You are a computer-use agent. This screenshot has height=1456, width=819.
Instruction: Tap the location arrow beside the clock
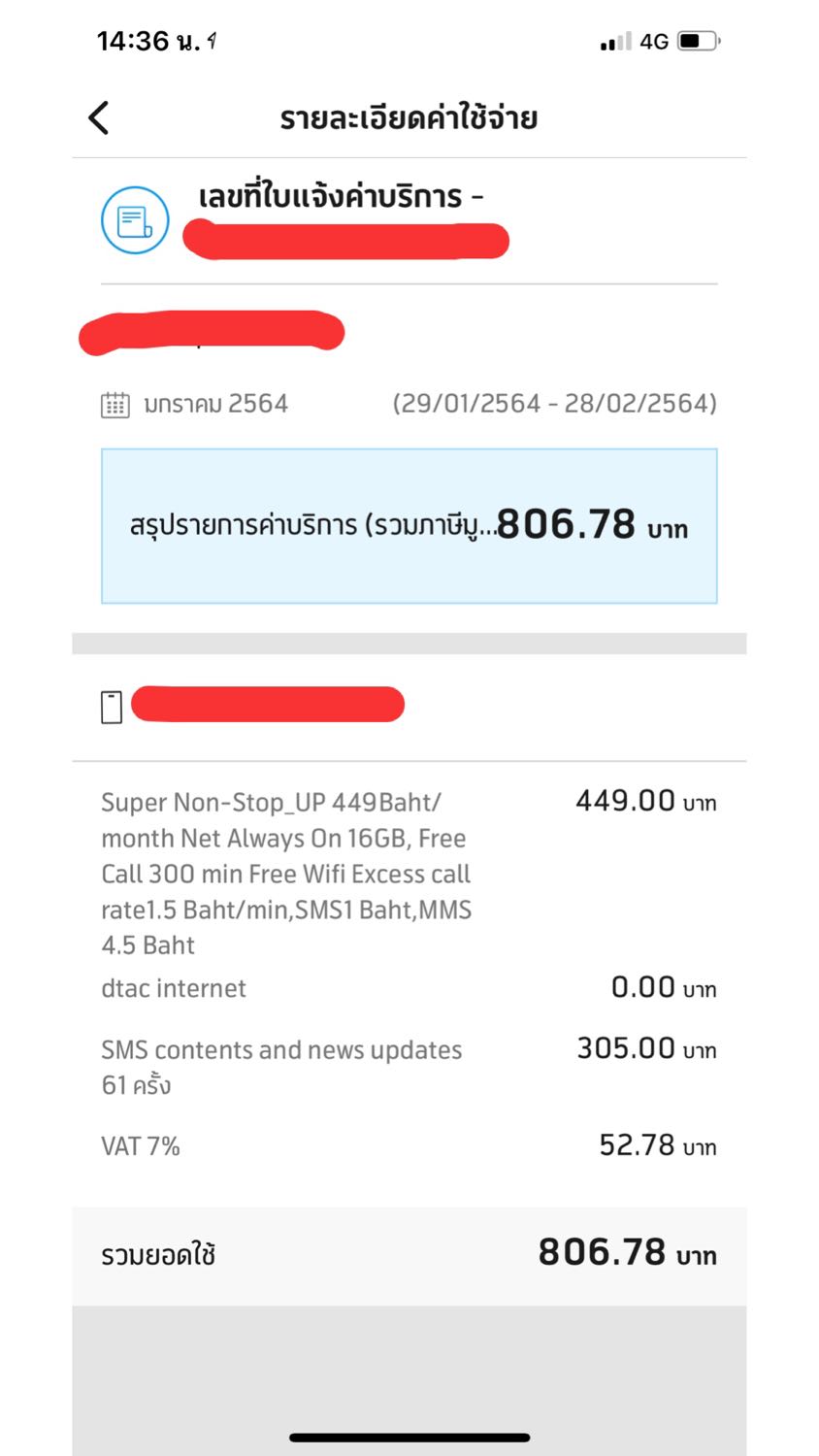(x=212, y=41)
